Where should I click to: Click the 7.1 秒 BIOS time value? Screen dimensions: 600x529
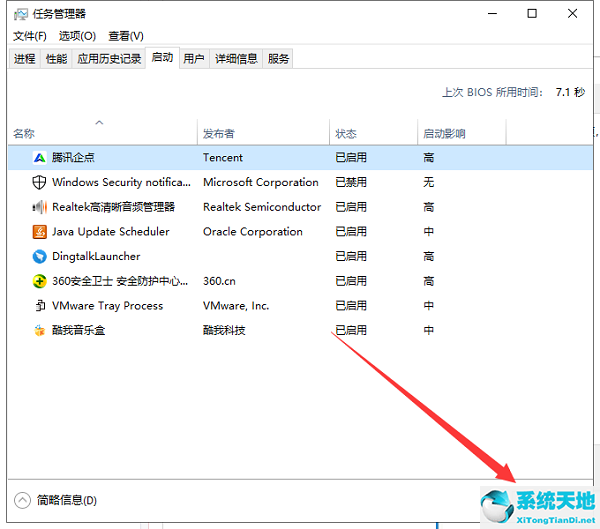click(x=570, y=92)
